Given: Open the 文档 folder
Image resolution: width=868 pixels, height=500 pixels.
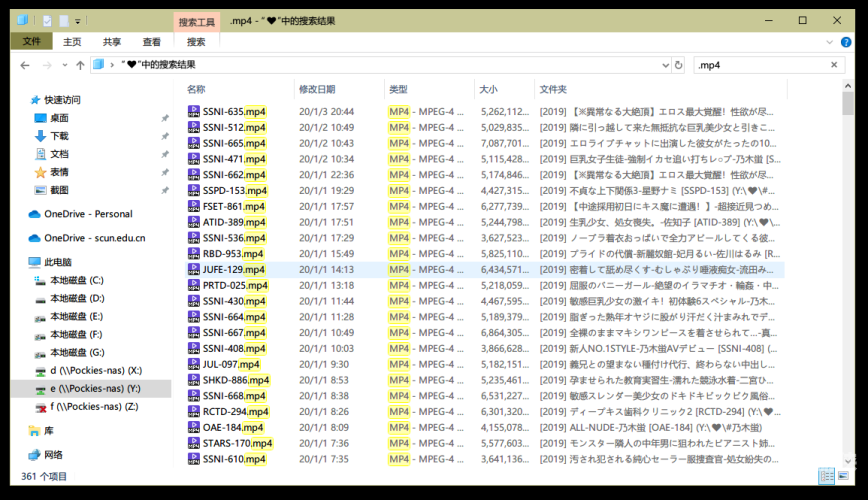Looking at the screenshot, I should click(x=59, y=154).
